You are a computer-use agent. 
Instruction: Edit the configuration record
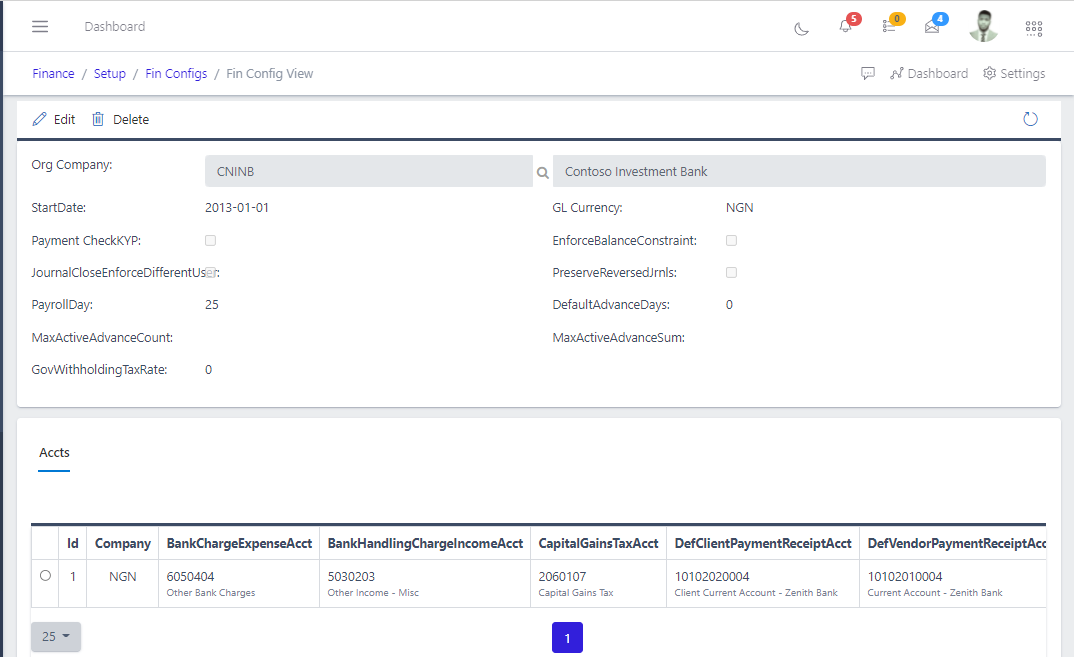pyautogui.click(x=53, y=119)
